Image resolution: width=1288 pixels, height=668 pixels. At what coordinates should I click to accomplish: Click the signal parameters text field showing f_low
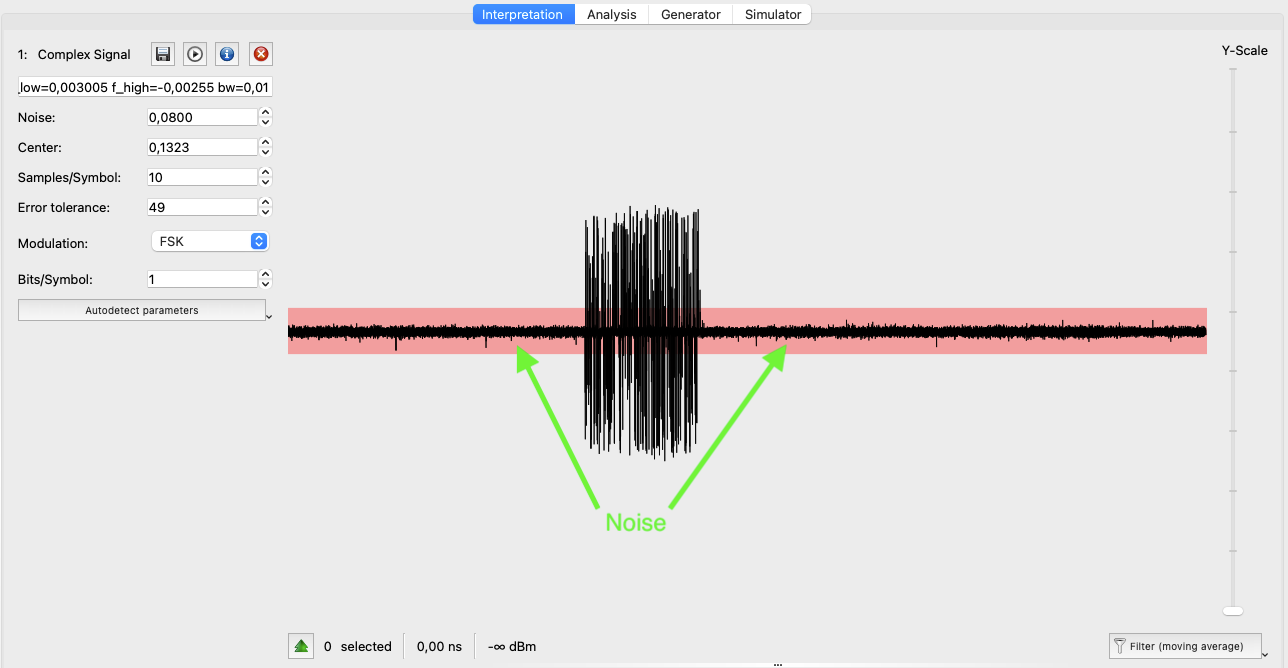(144, 87)
